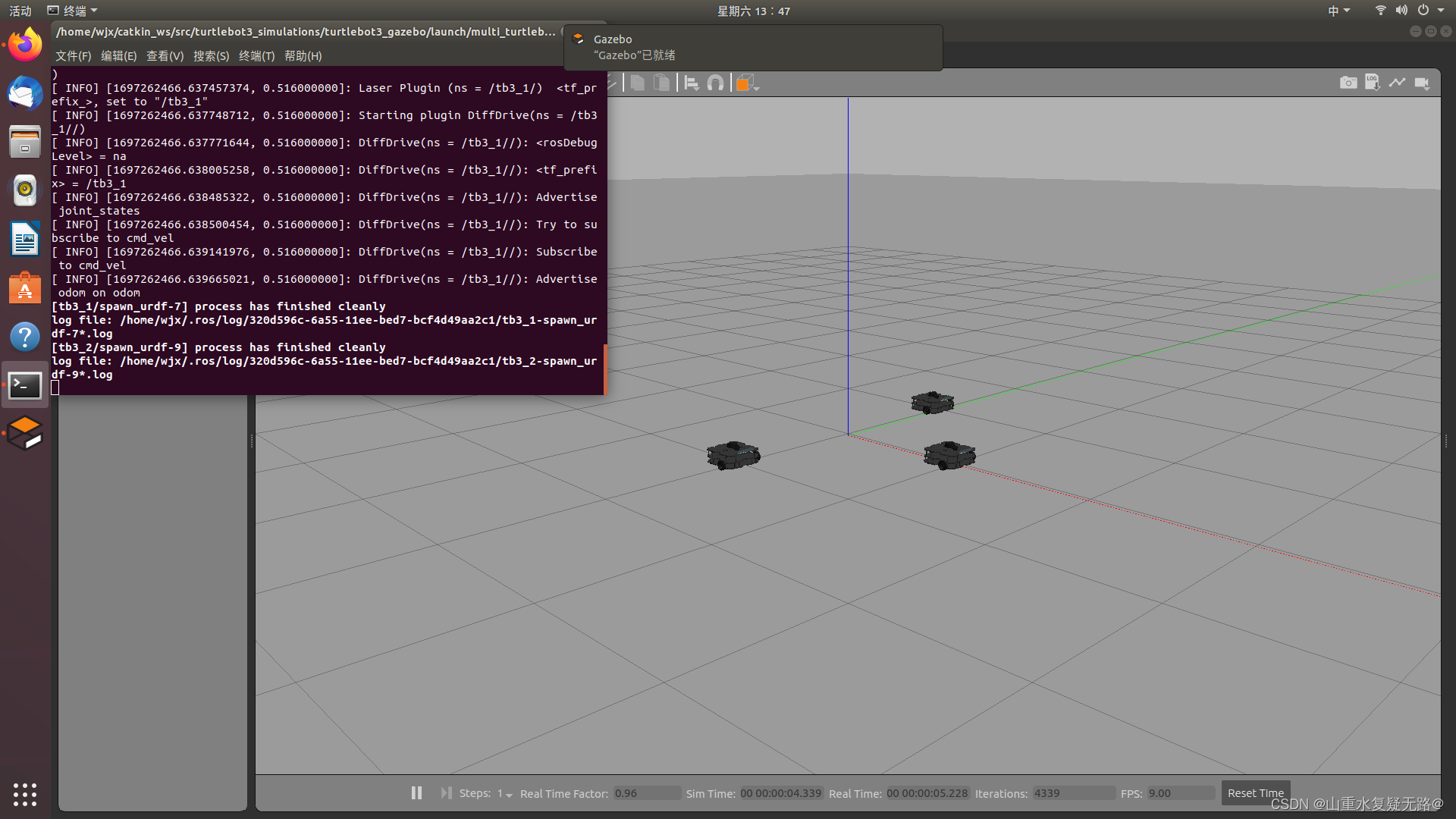Image resolution: width=1456 pixels, height=819 pixels.
Task: Click the Gazebo 已就绪 notification
Action: (753, 47)
